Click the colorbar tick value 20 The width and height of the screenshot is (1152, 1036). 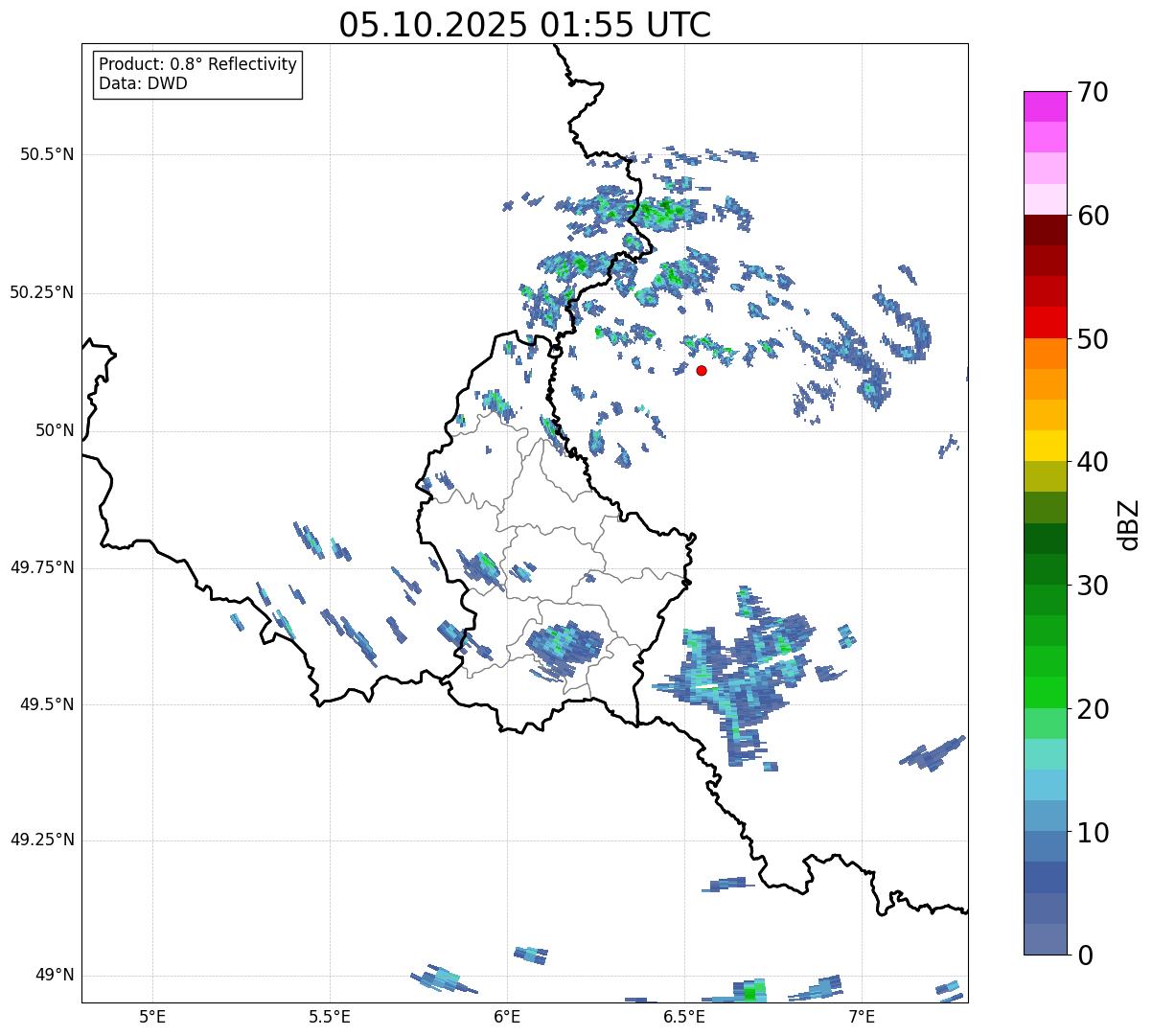pos(1093,709)
